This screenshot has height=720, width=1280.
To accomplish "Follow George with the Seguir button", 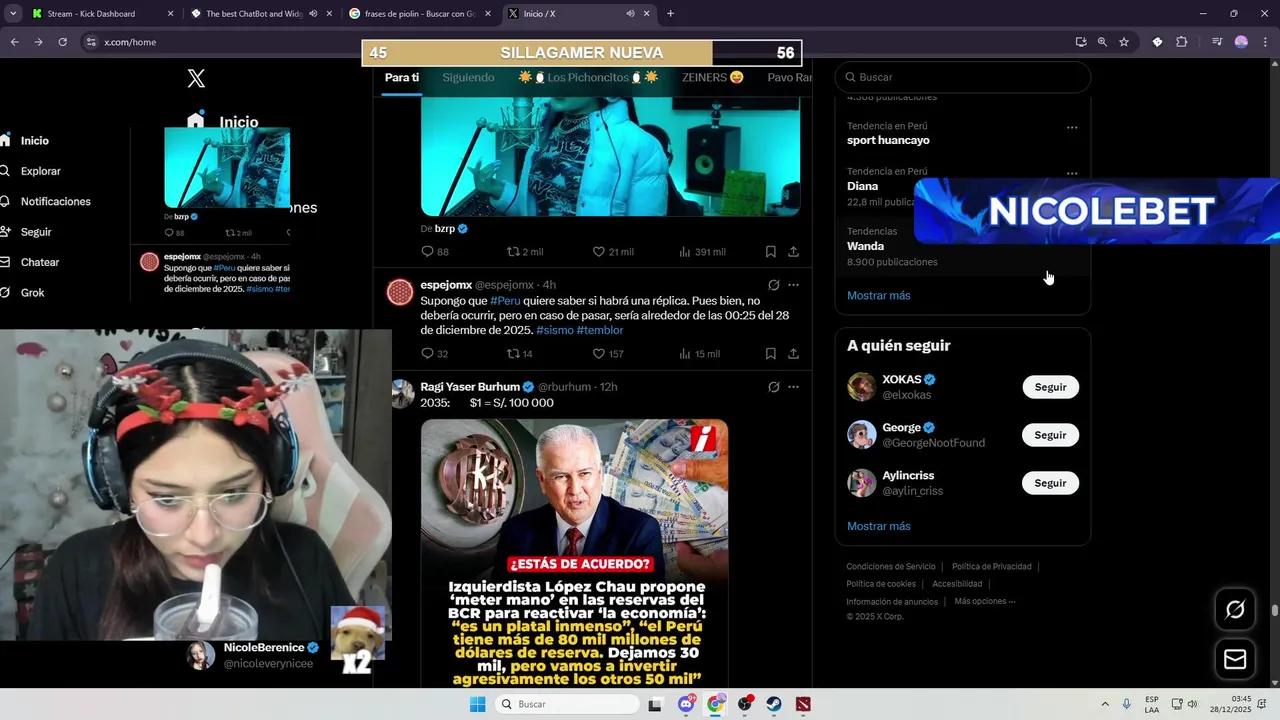I will click(1050, 435).
